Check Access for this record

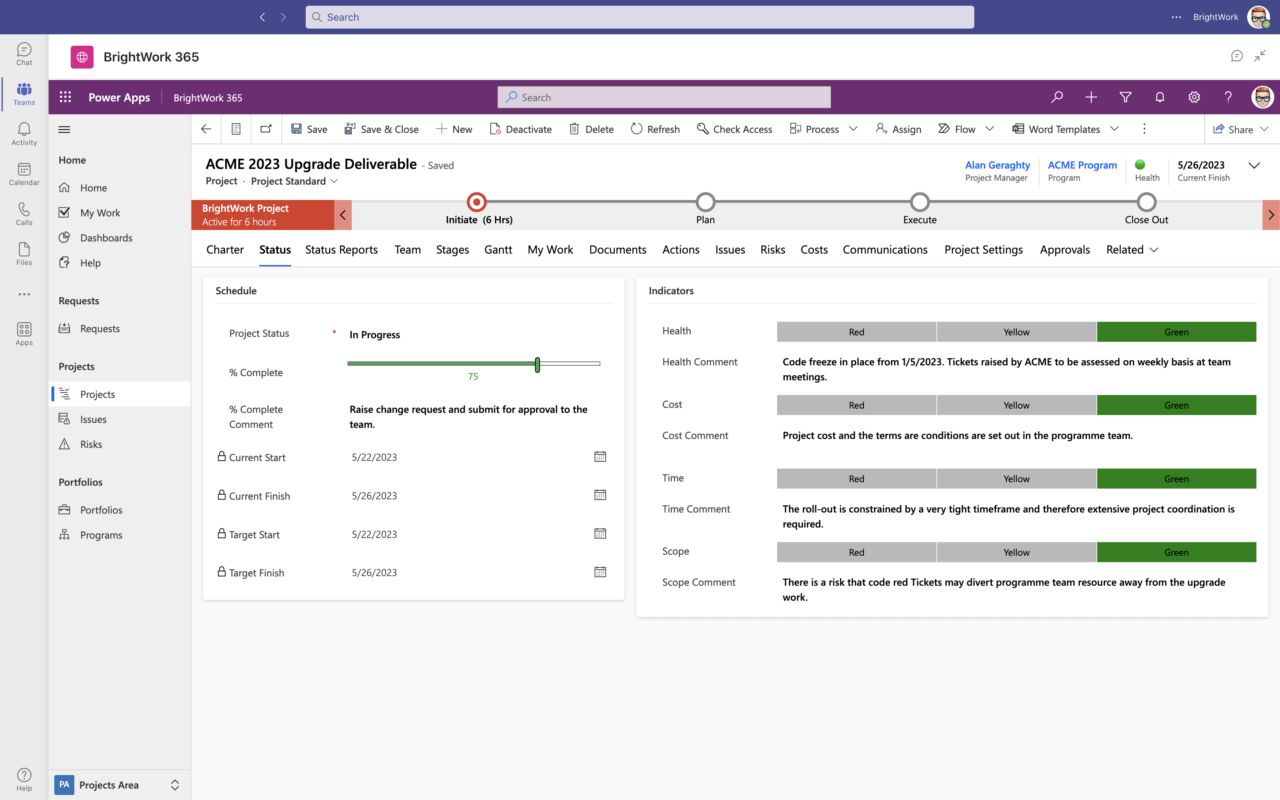(x=734, y=129)
